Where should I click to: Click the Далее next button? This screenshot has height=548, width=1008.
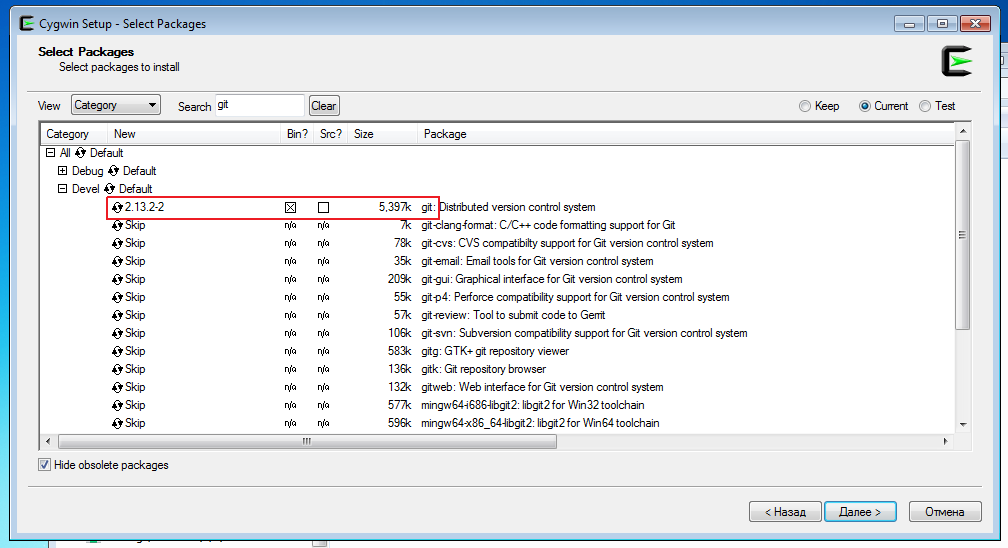point(860,511)
